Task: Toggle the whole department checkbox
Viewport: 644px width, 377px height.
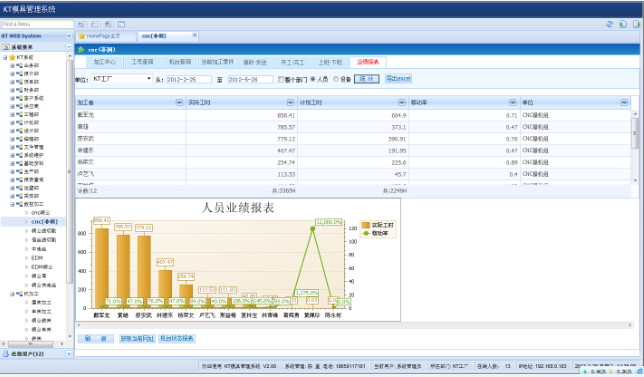Action: pyautogui.click(x=281, y=79)
